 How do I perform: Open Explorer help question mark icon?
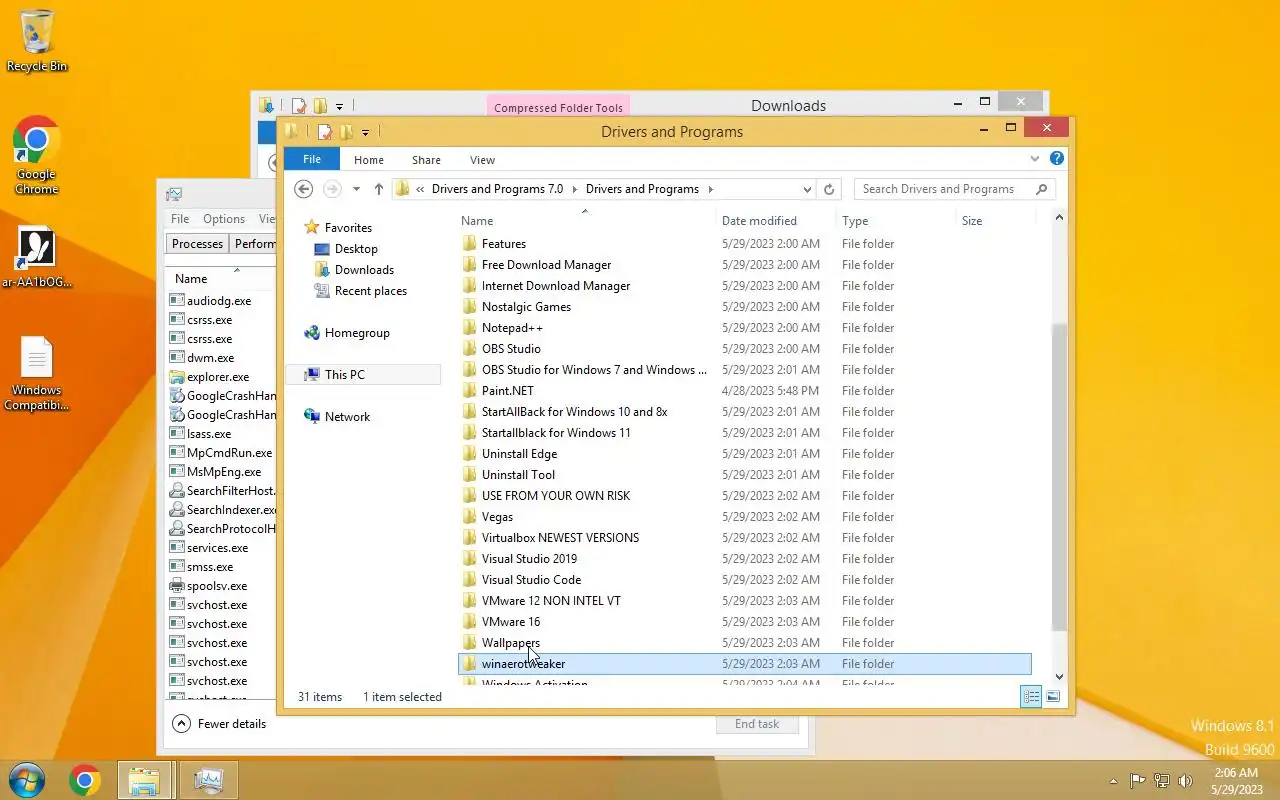tap(1057, 159)
